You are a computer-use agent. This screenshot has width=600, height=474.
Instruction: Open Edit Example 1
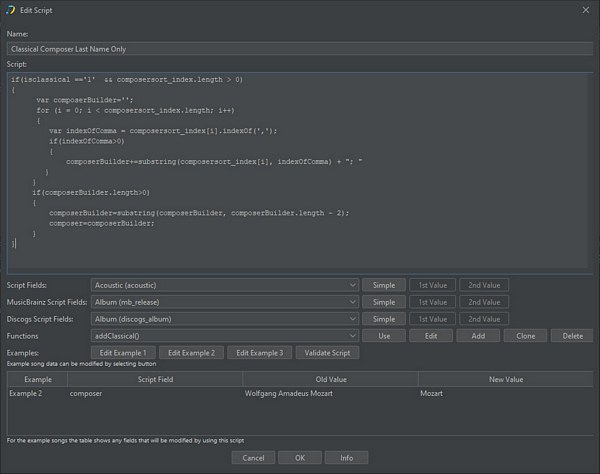122,353
